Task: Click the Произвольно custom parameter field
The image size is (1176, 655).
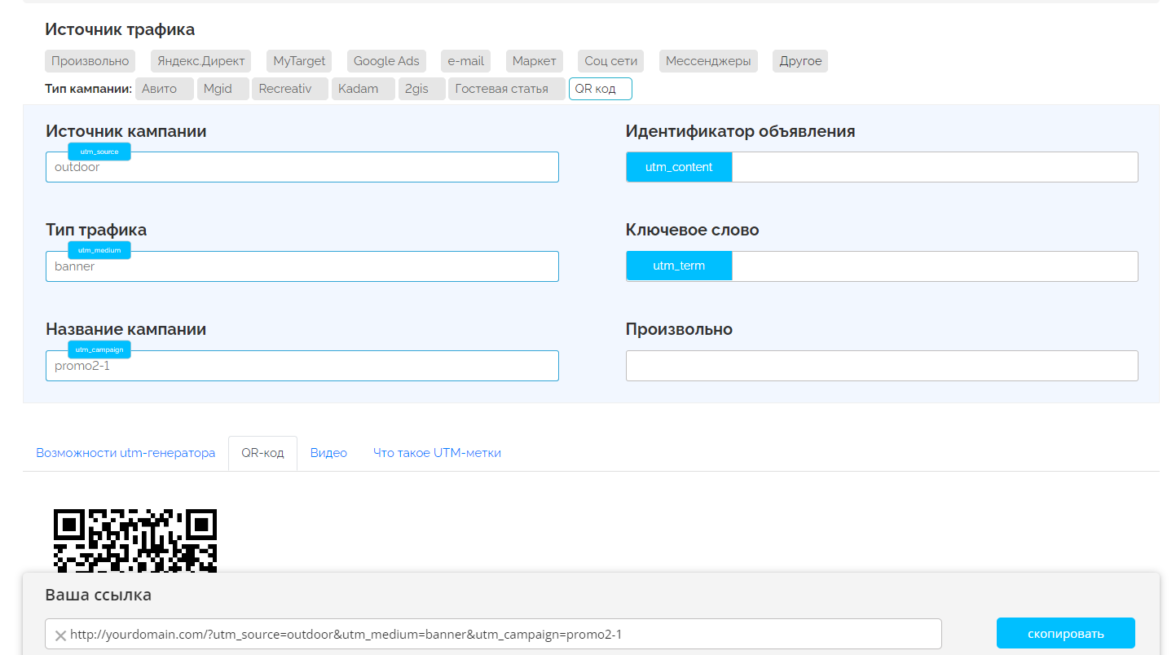Action: (881, 366)
